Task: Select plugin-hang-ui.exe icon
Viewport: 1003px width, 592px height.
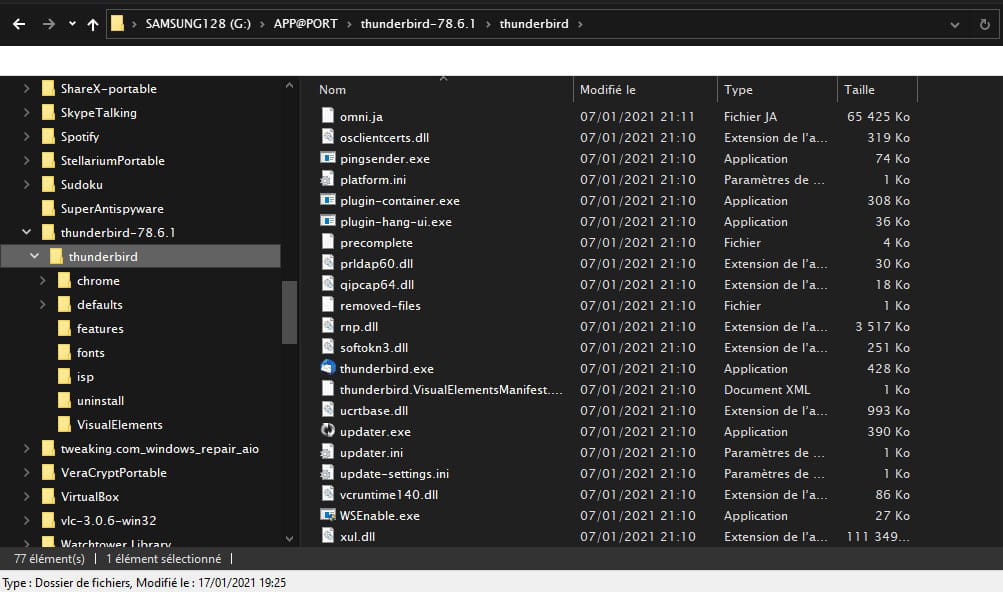Action: pyautogui.click(x=328, y=221)
